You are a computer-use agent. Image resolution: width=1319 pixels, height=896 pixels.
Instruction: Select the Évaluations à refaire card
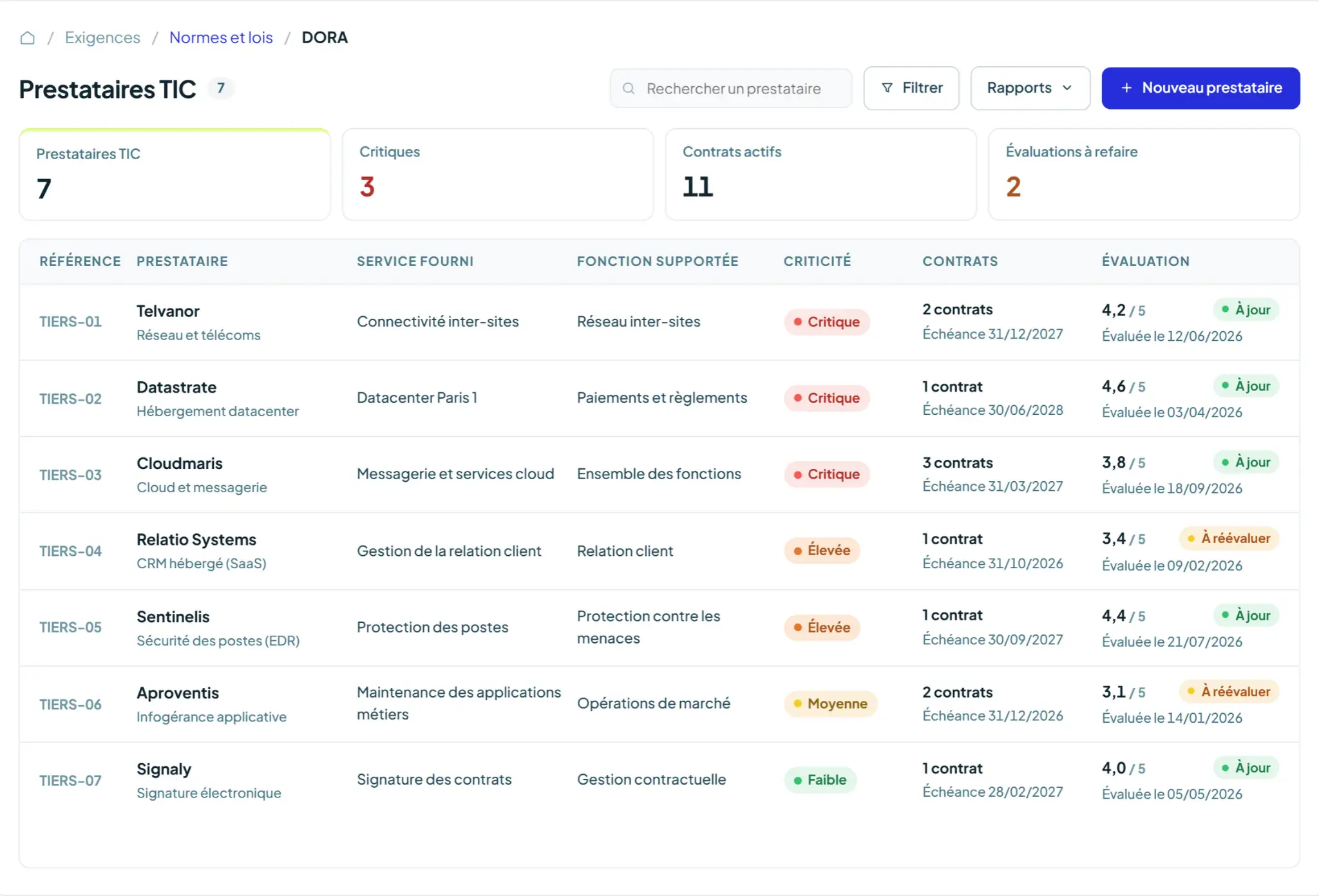(x=1144, y=175)
